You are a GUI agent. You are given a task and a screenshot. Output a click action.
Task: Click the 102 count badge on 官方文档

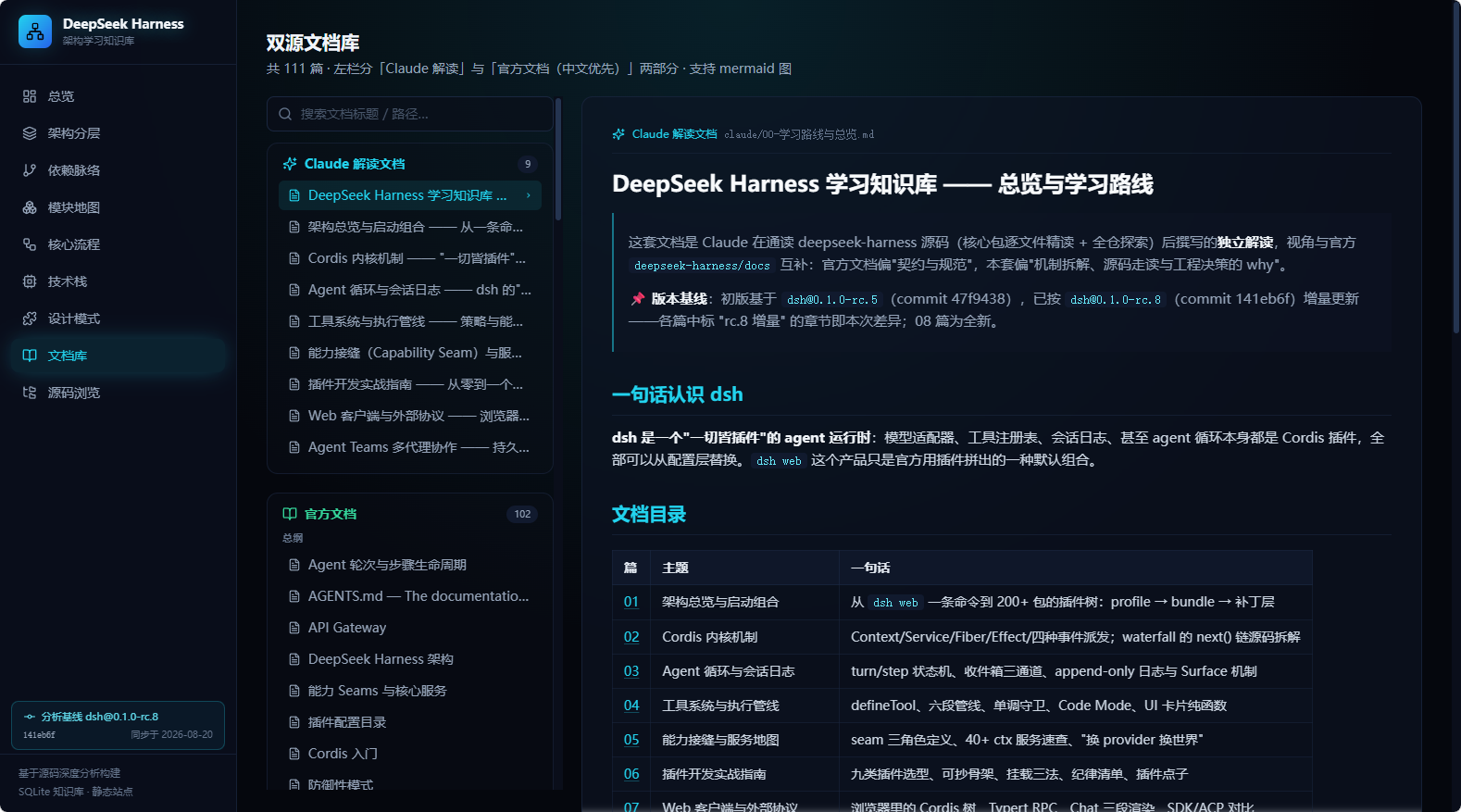pos(522,514)
